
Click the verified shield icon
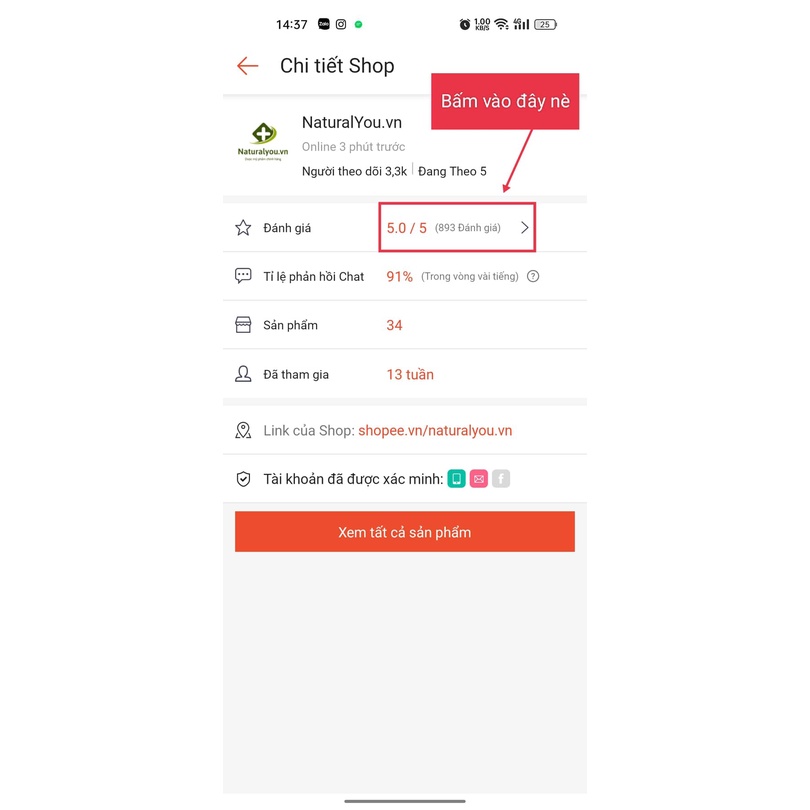pyautogui.click(x=243, y=479)
